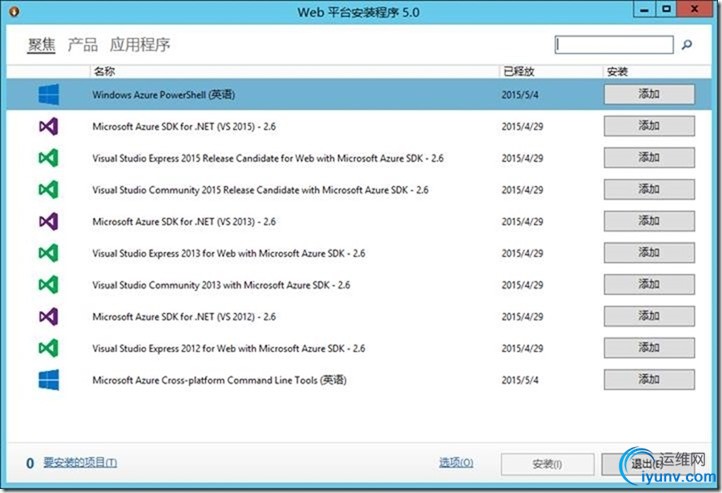
Task: Click the Windows logo icon beside Windows Azure PowerShell
Action: click(x=48, y=94)
